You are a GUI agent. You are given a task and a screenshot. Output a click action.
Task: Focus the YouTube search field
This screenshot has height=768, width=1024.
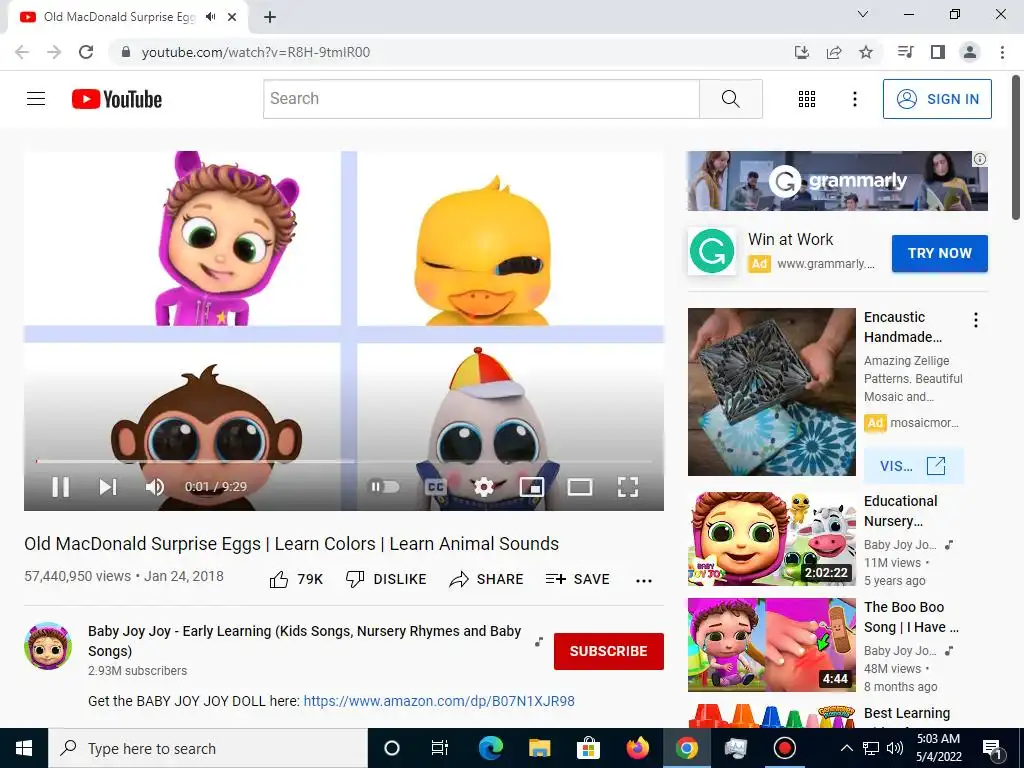(481, 99)
